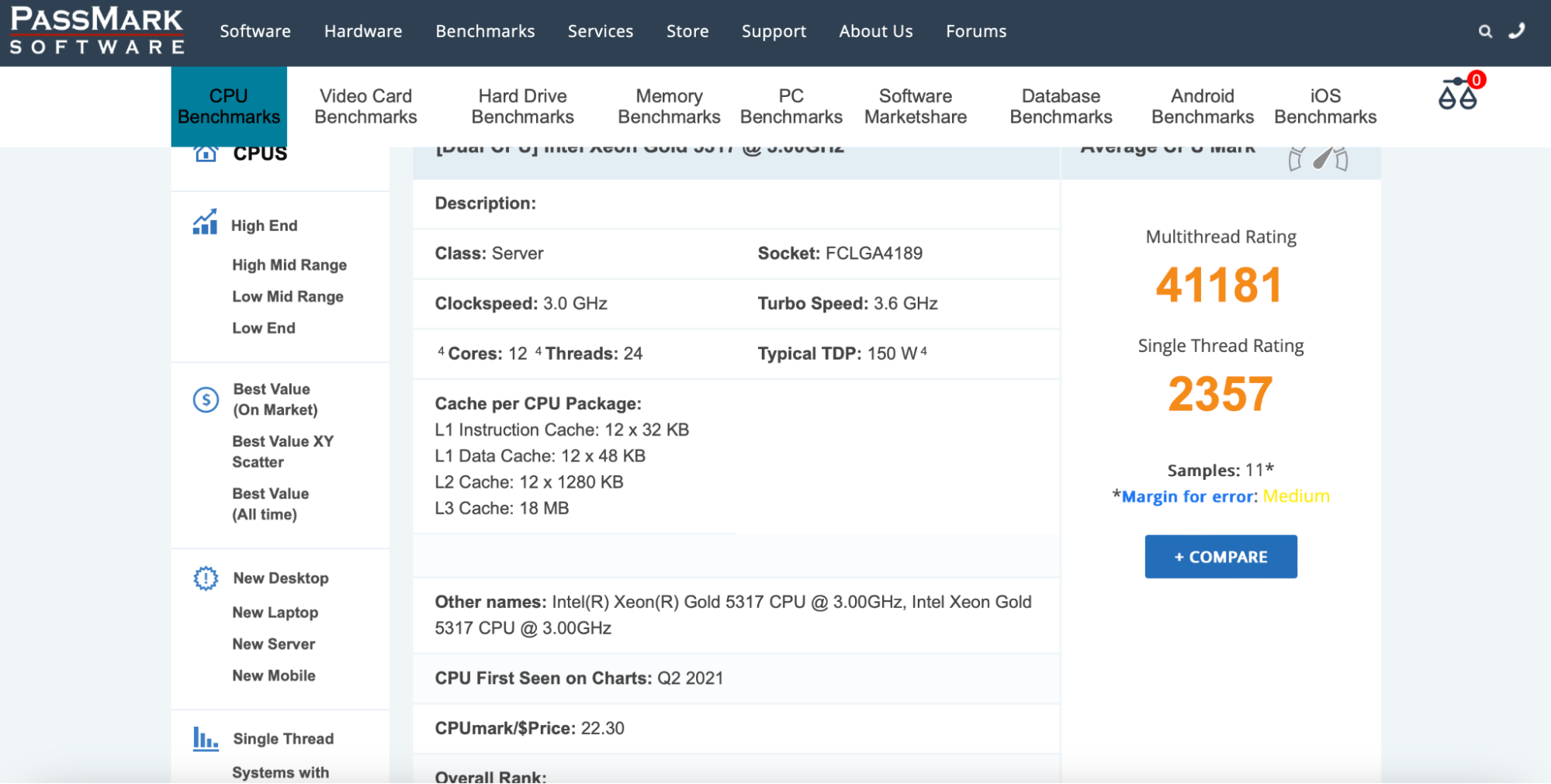Open the Low End link
Image resolution: width=1551 pixels, height=784 pixels.
pyautogui.click(x=264, y=328)
